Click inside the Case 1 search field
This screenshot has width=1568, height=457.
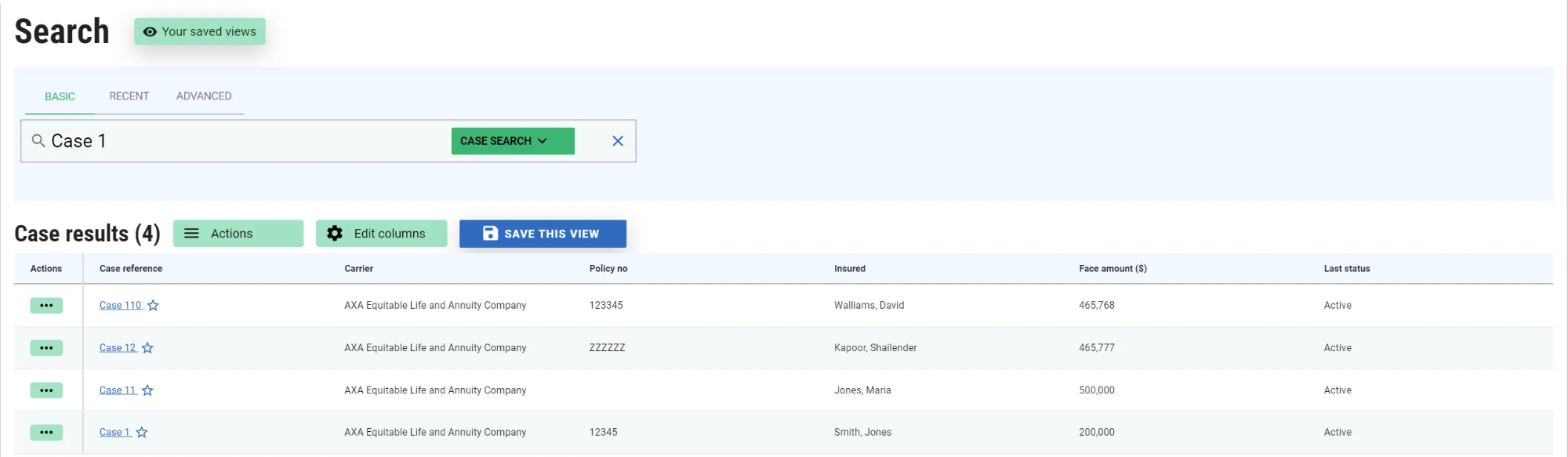click(x=235, y=141)
